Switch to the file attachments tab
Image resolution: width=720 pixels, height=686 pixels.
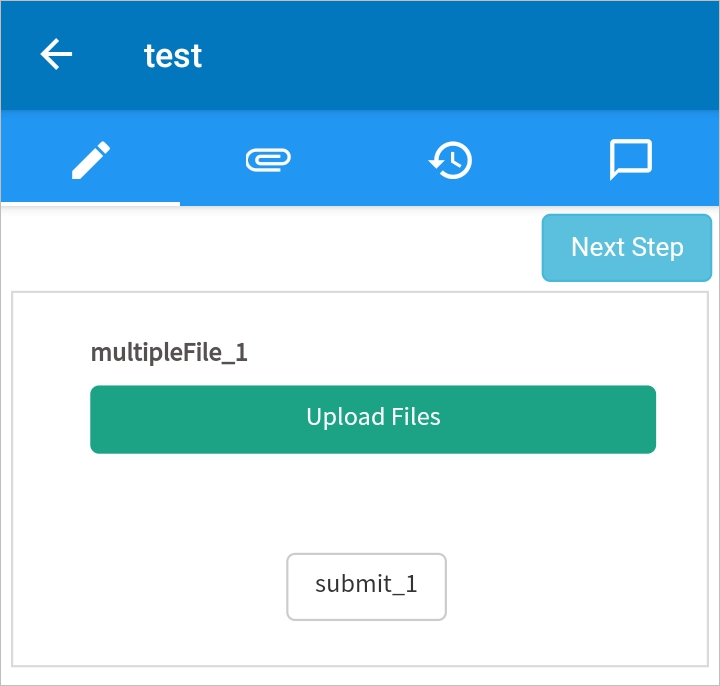coord(269,159)
